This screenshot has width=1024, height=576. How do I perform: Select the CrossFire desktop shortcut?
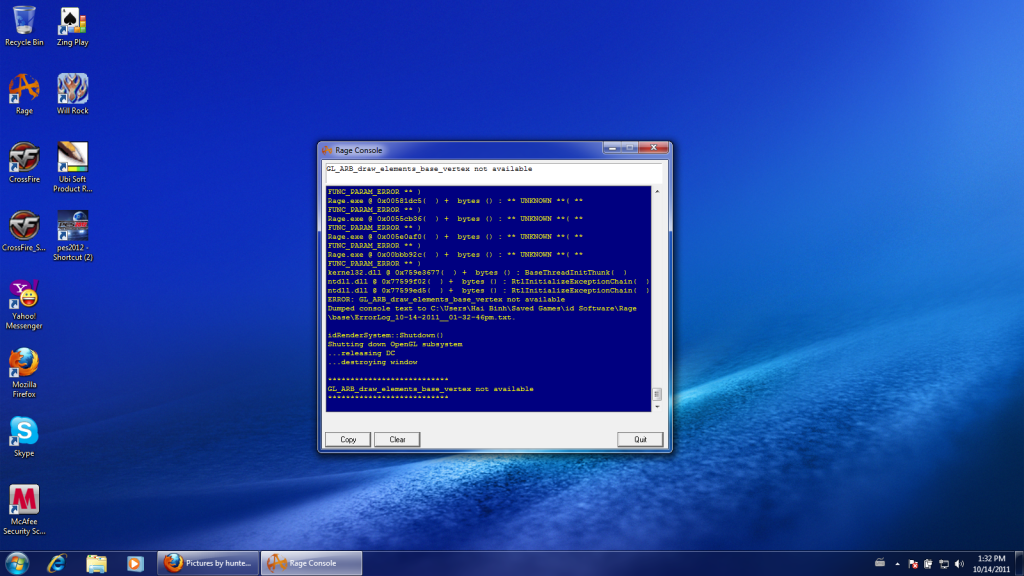coord(24,163)
